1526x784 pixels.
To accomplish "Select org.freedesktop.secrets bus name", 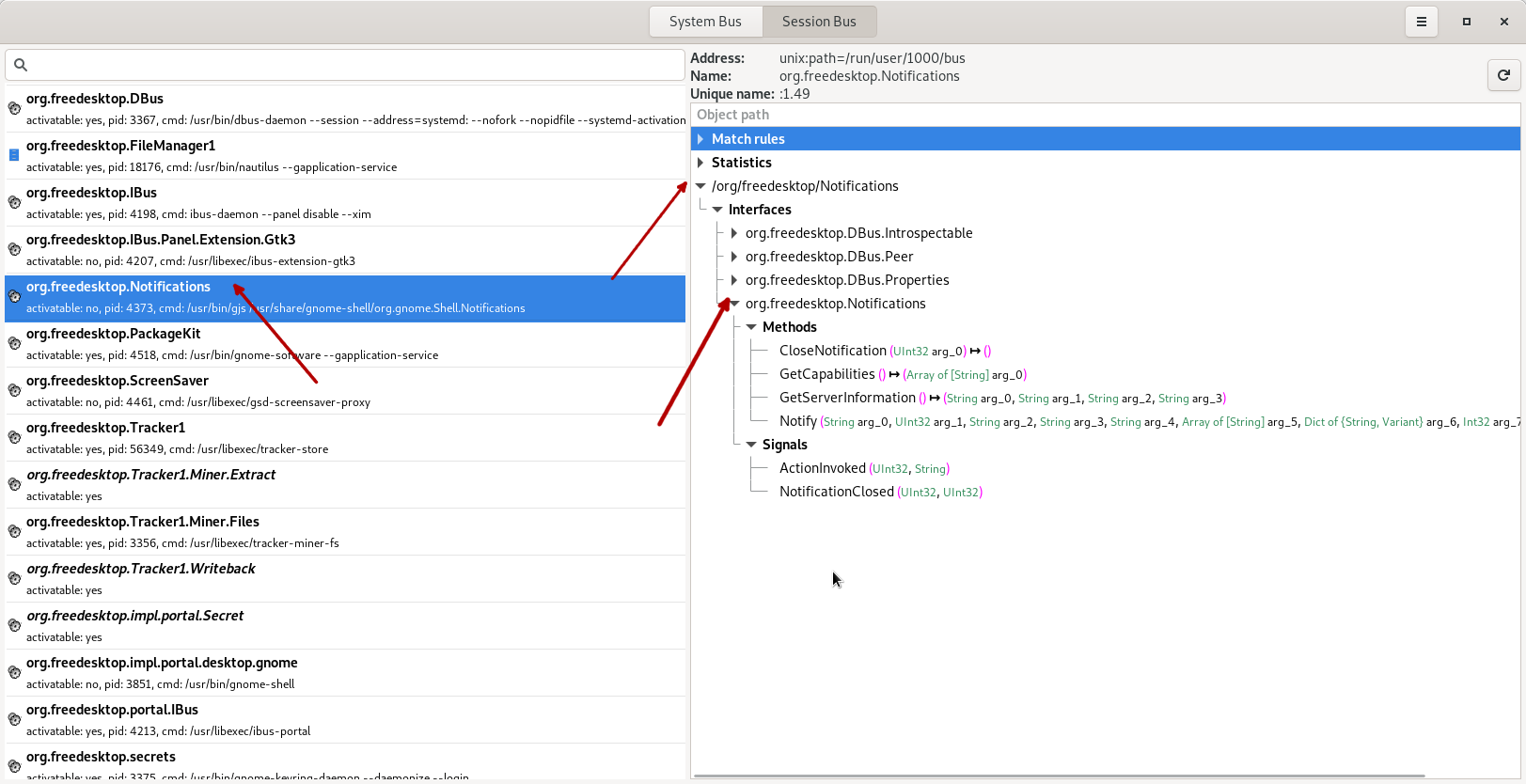I will pos(345,762).
